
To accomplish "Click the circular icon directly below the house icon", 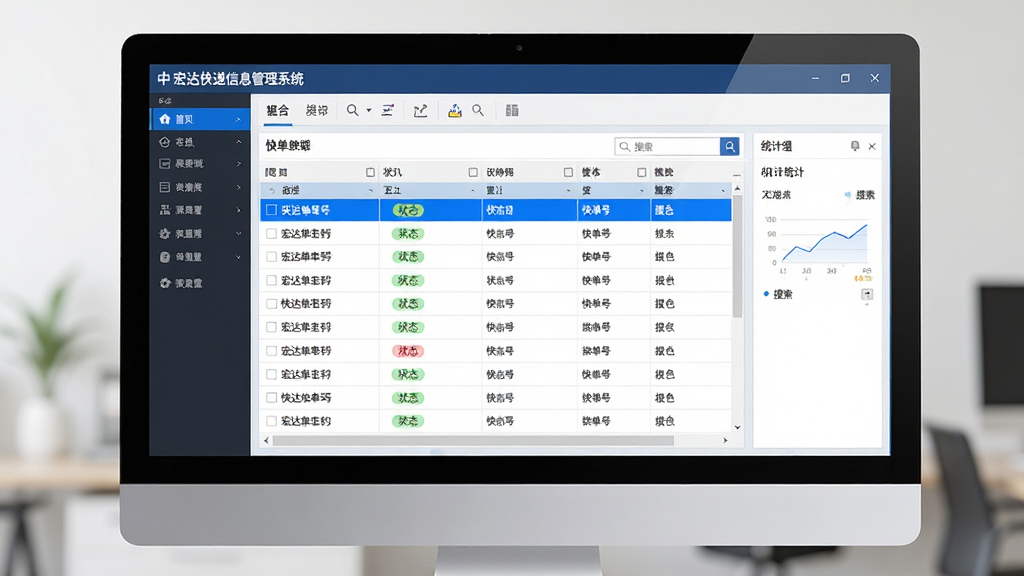I will coord(165,142).
